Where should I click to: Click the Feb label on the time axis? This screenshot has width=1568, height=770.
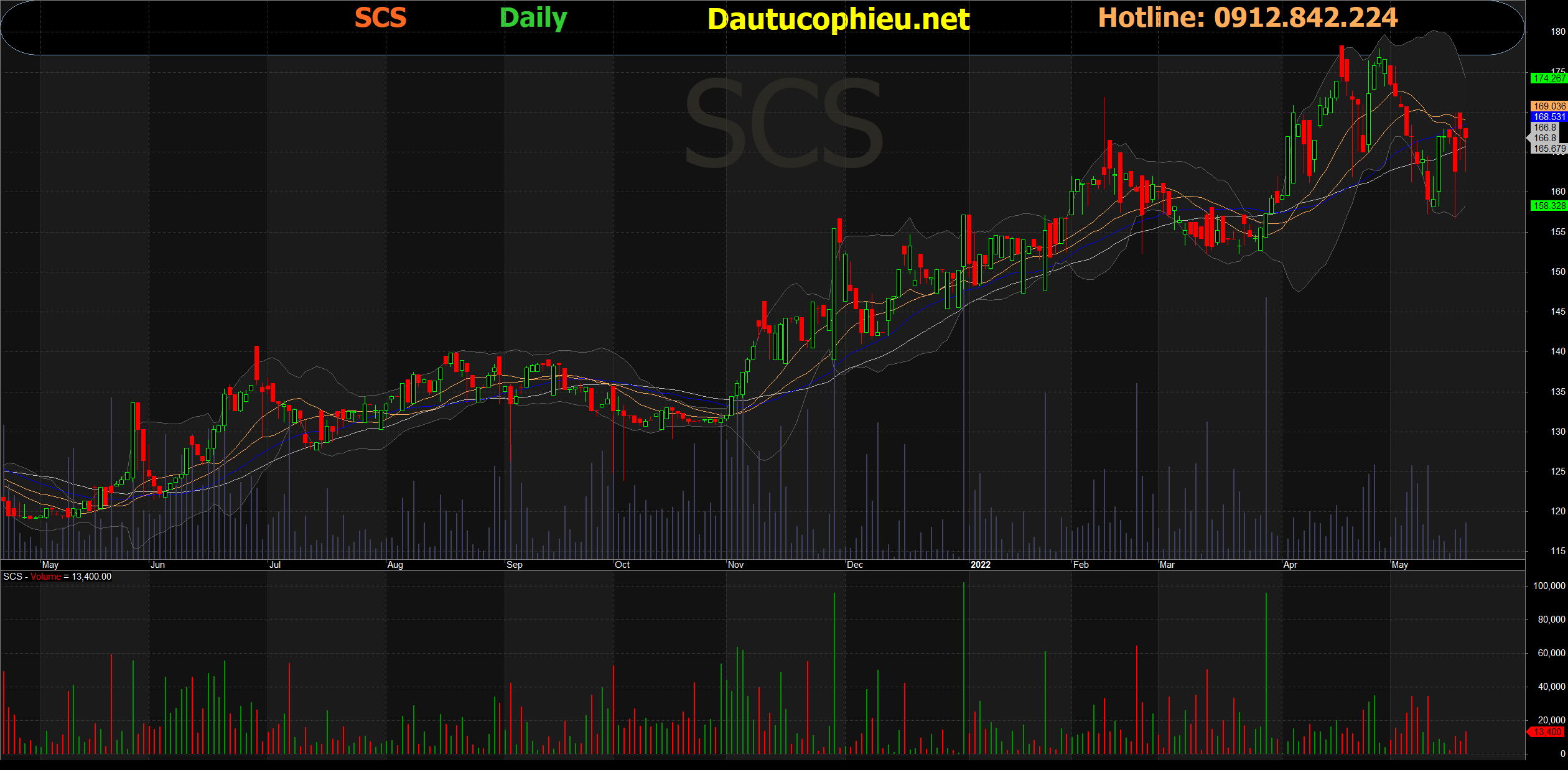coord(1081,565)
